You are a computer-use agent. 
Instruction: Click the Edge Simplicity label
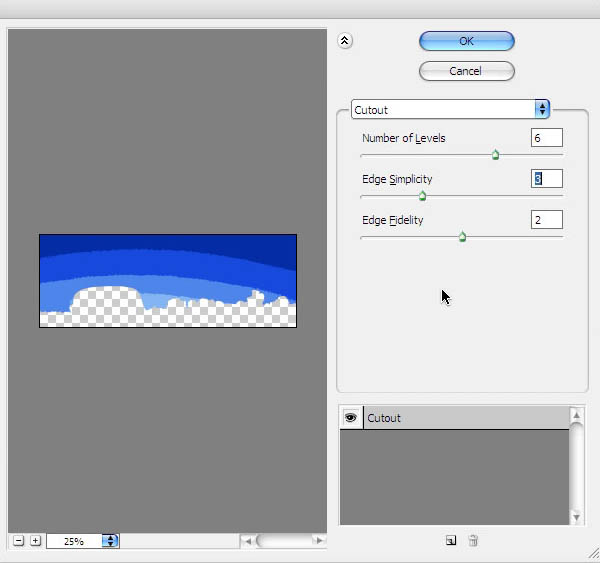coord(397,179)
